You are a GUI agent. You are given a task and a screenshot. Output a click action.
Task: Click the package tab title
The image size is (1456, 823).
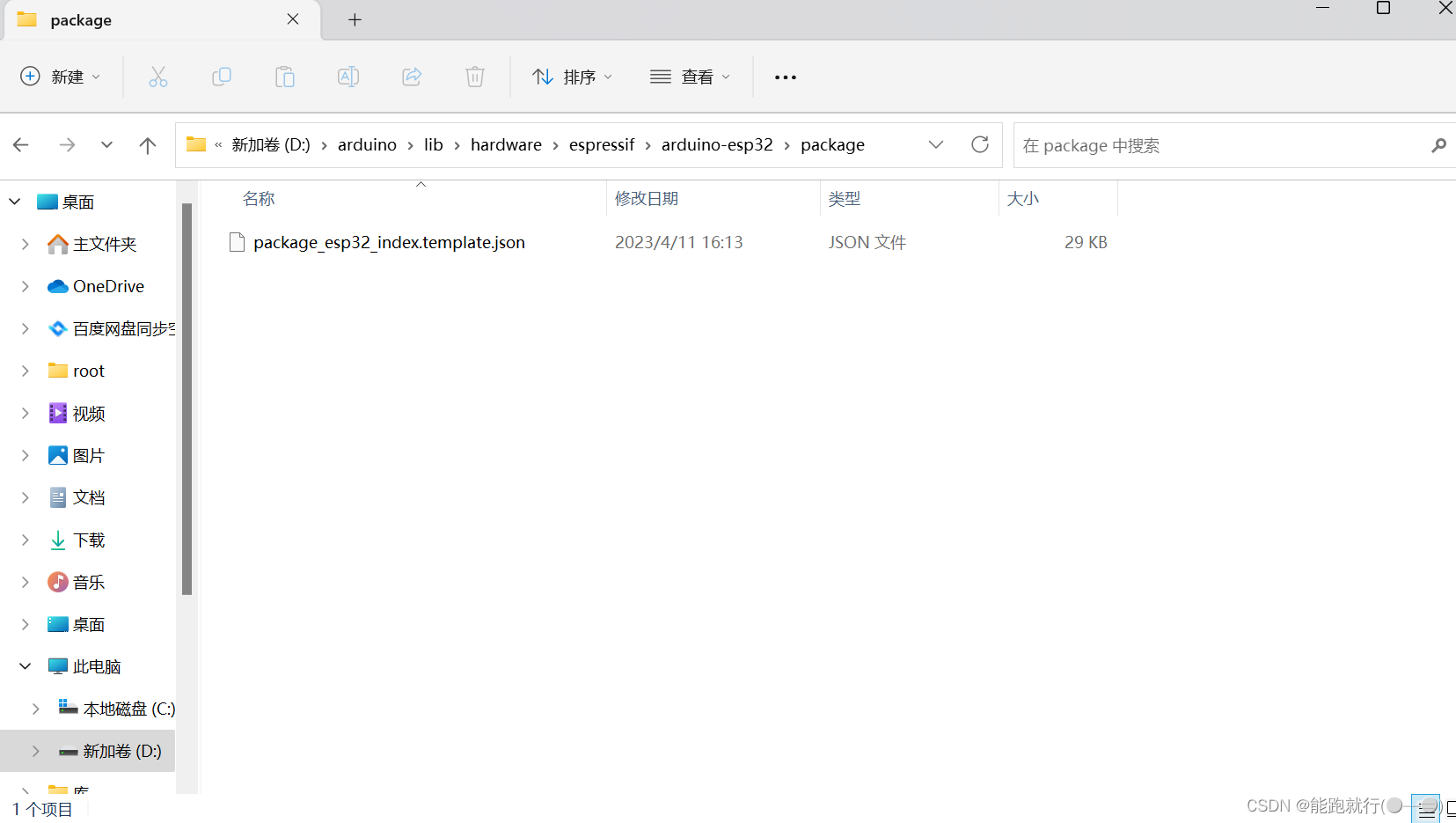tap(81, 19)
